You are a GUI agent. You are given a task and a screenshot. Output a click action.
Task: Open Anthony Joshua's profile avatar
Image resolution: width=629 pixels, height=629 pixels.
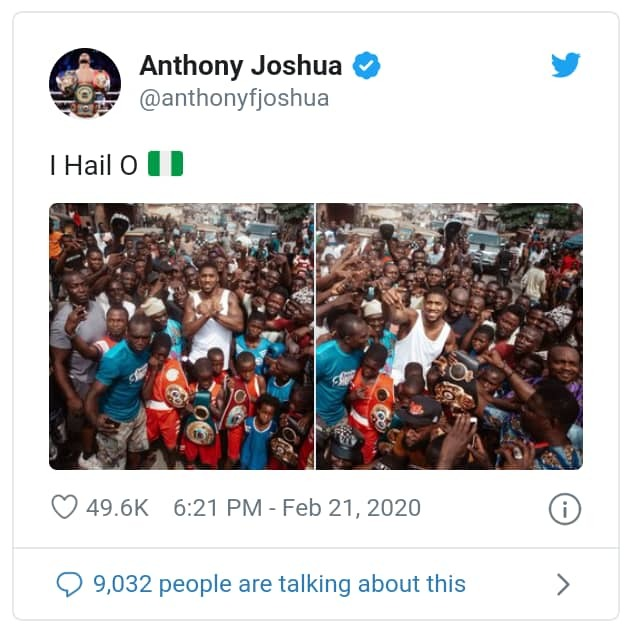click(85, 83)
